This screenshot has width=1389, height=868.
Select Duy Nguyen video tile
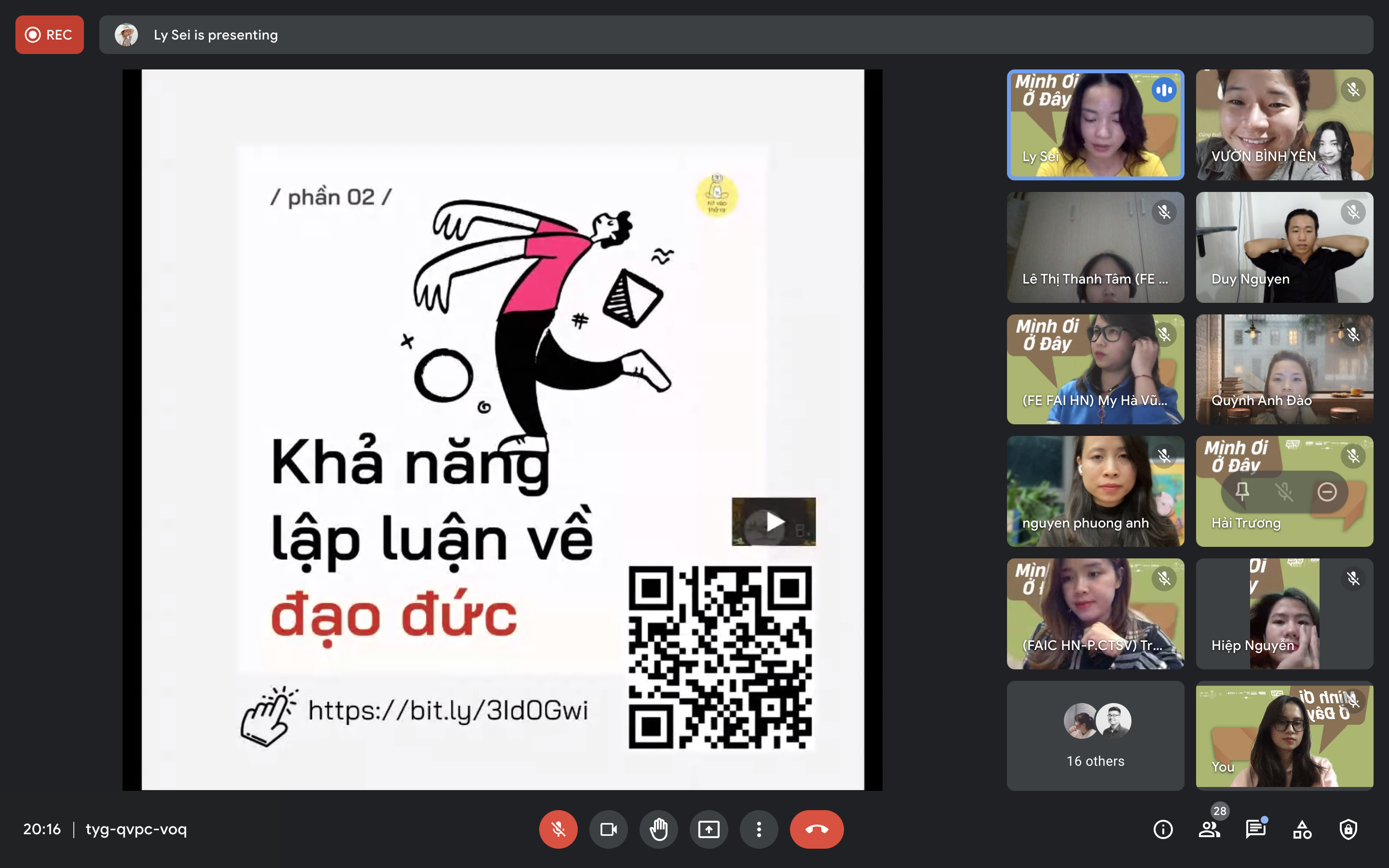pos(1284,247)
